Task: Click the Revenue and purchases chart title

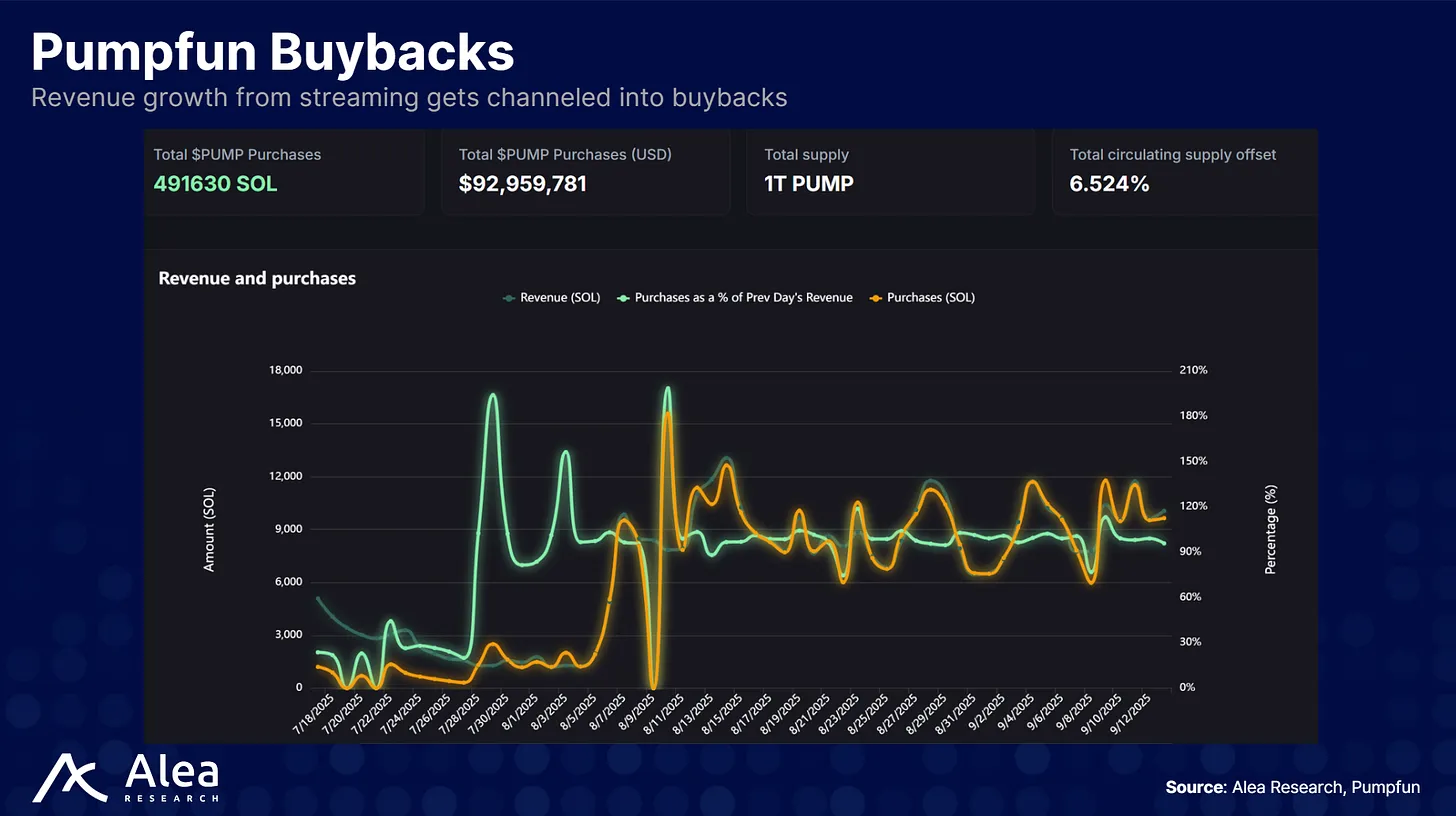Action: (257, 278)
